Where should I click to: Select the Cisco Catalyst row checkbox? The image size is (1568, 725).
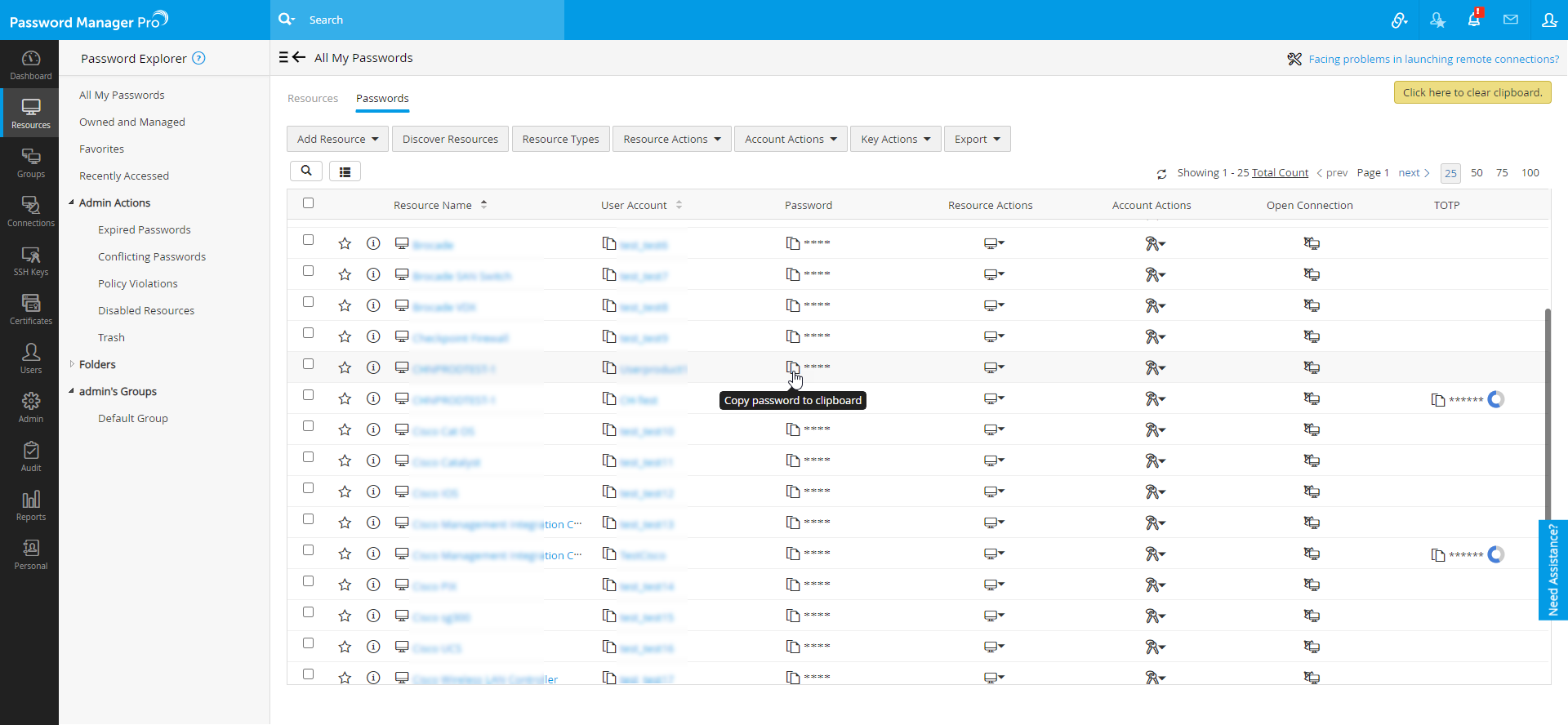pos(308,457)
